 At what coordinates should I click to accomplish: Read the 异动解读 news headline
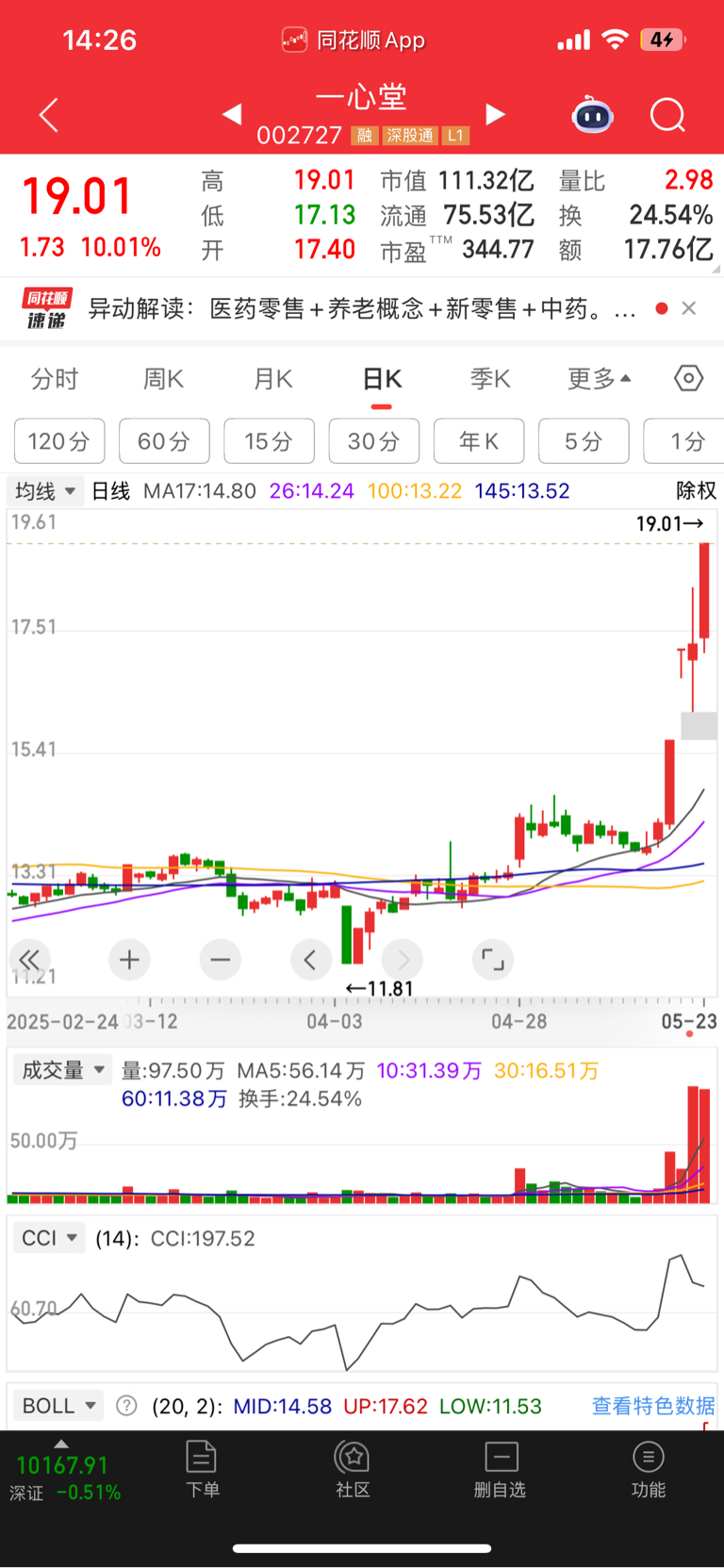point(361,308)
